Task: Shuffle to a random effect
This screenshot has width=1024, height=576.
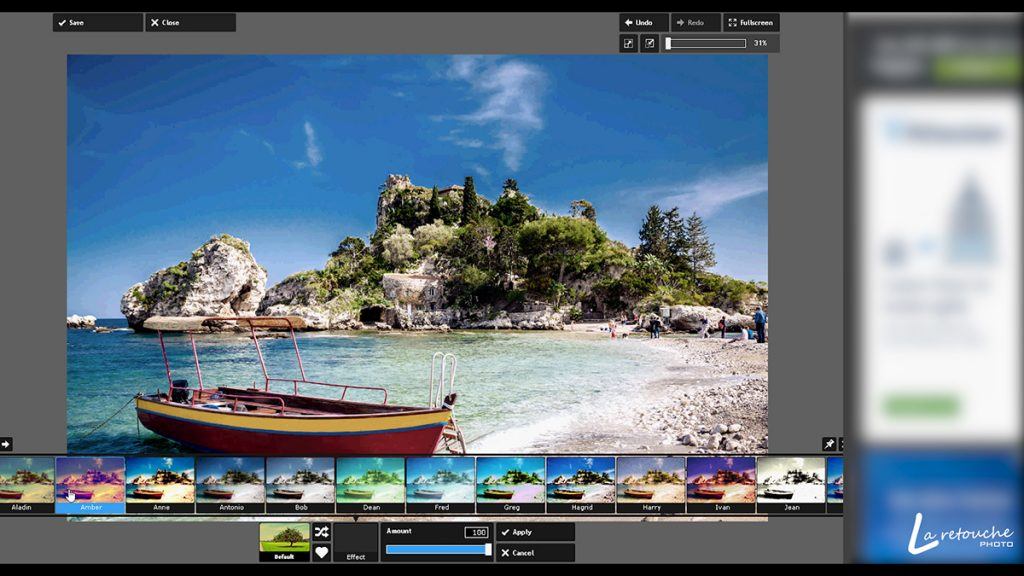Action: pos(321,533)
